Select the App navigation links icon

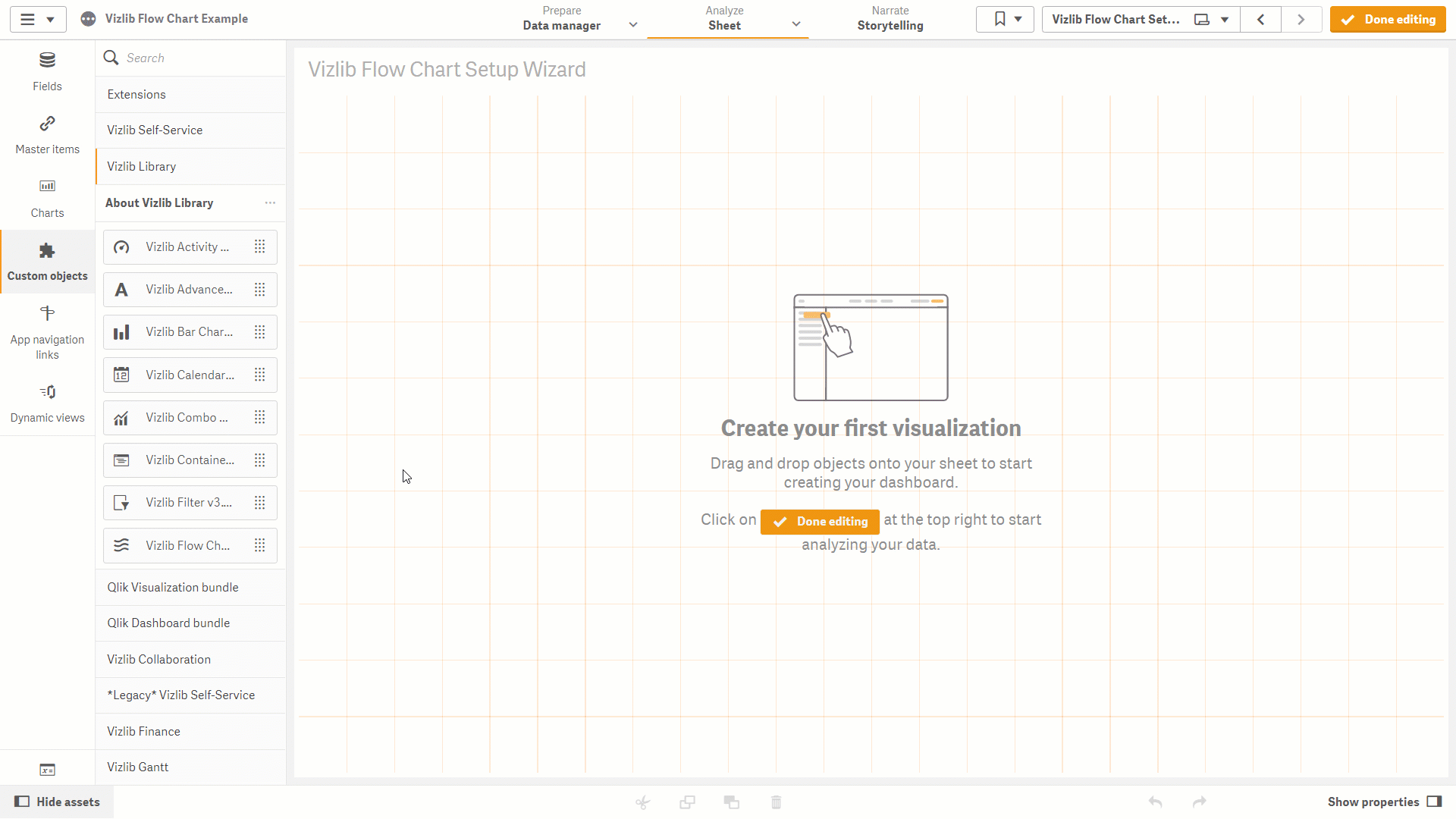(47, 313)
